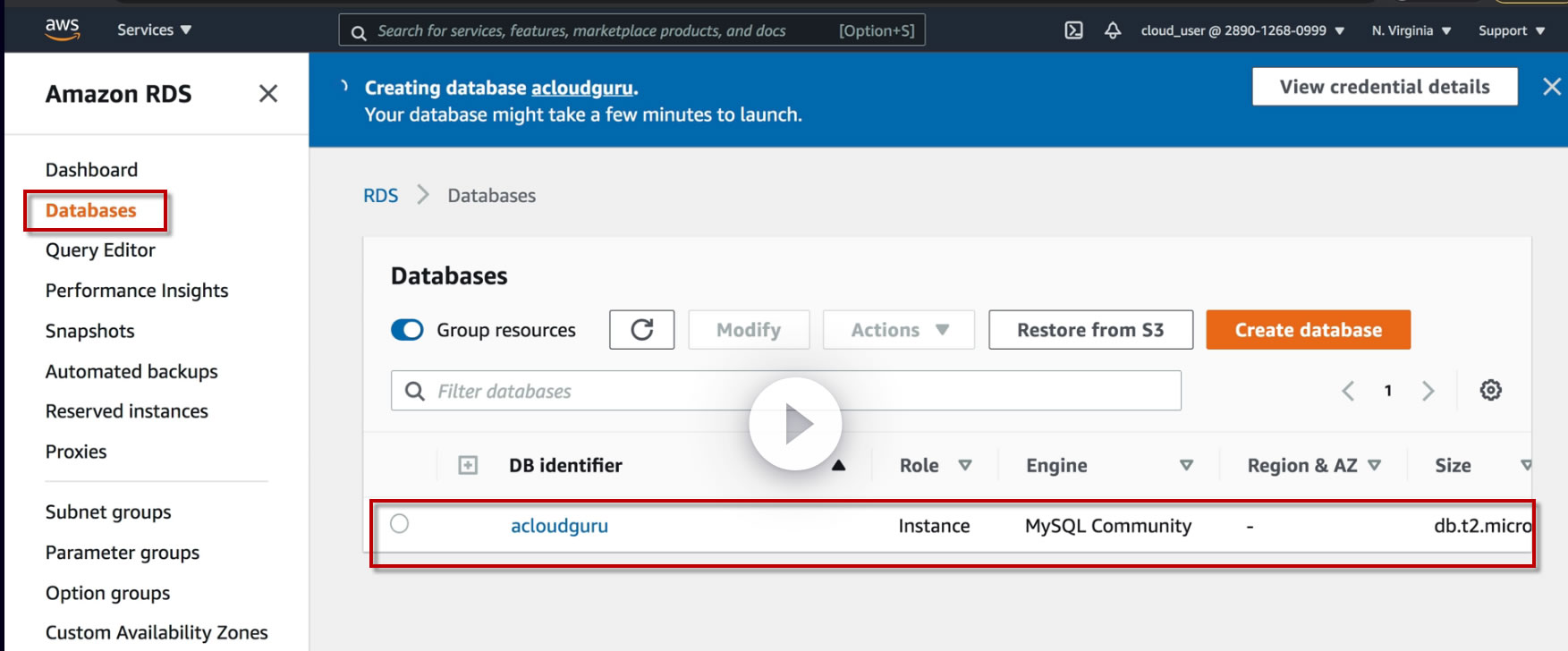1568x651 pixels.
Task: Focus the AWS services search box
Action: (x=632, y=30)
